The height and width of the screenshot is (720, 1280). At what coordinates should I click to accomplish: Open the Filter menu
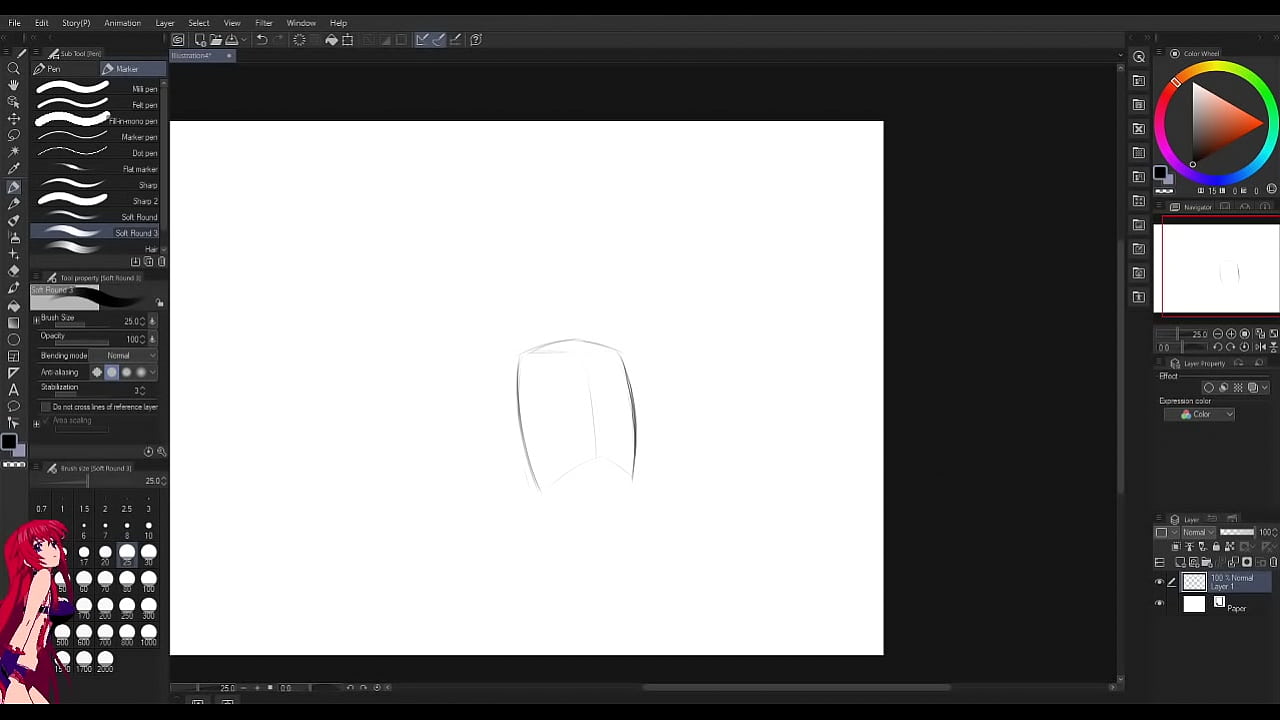(263, 23)
